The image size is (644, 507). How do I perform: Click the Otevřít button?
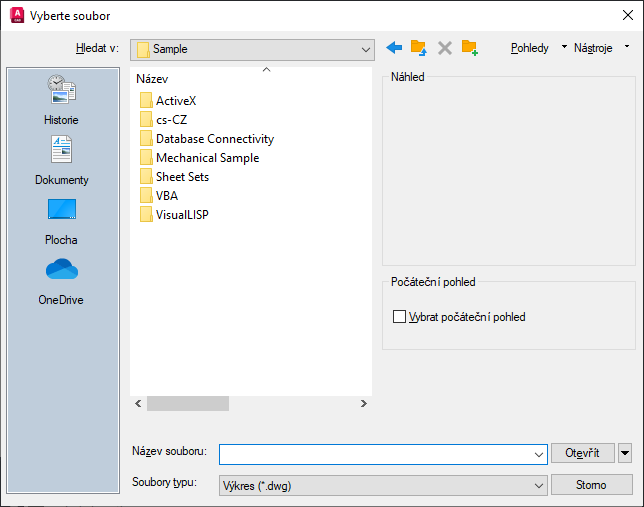582,453
